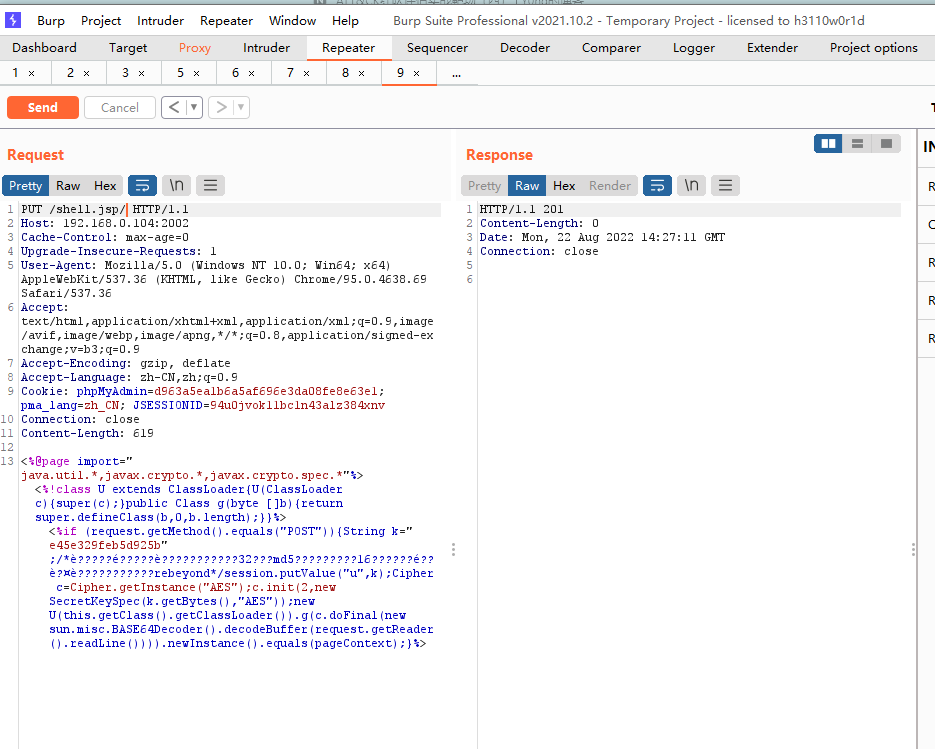Open the Repeater menu in menu bar

227,21
